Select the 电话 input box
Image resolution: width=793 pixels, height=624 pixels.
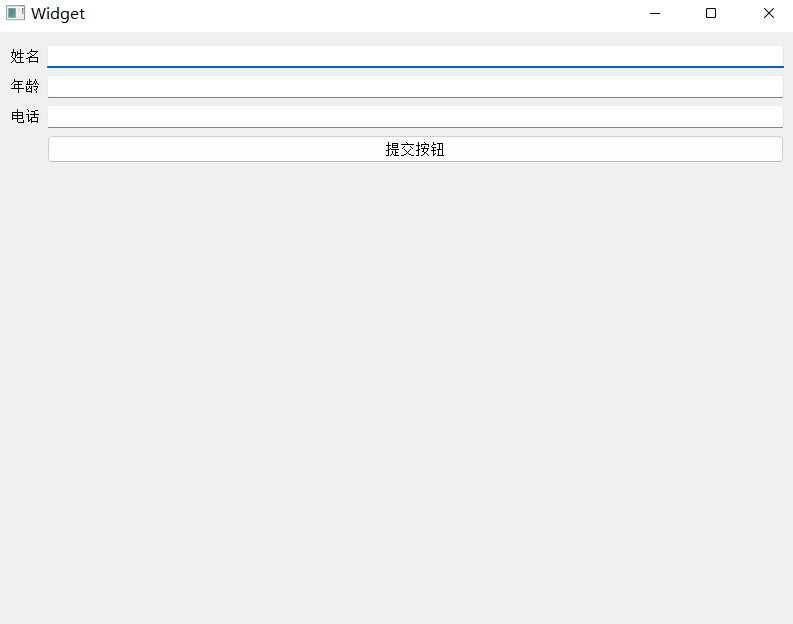[415, 117]
